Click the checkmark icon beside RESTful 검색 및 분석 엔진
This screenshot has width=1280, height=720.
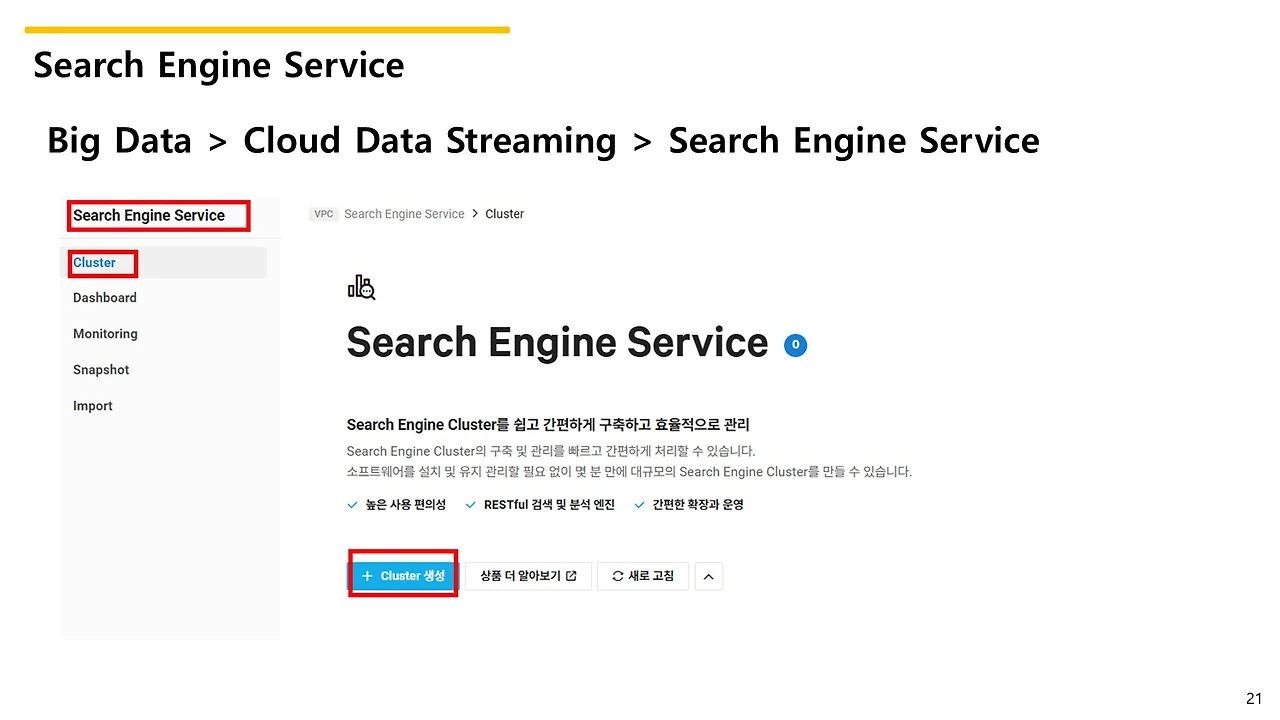(469, 505)
